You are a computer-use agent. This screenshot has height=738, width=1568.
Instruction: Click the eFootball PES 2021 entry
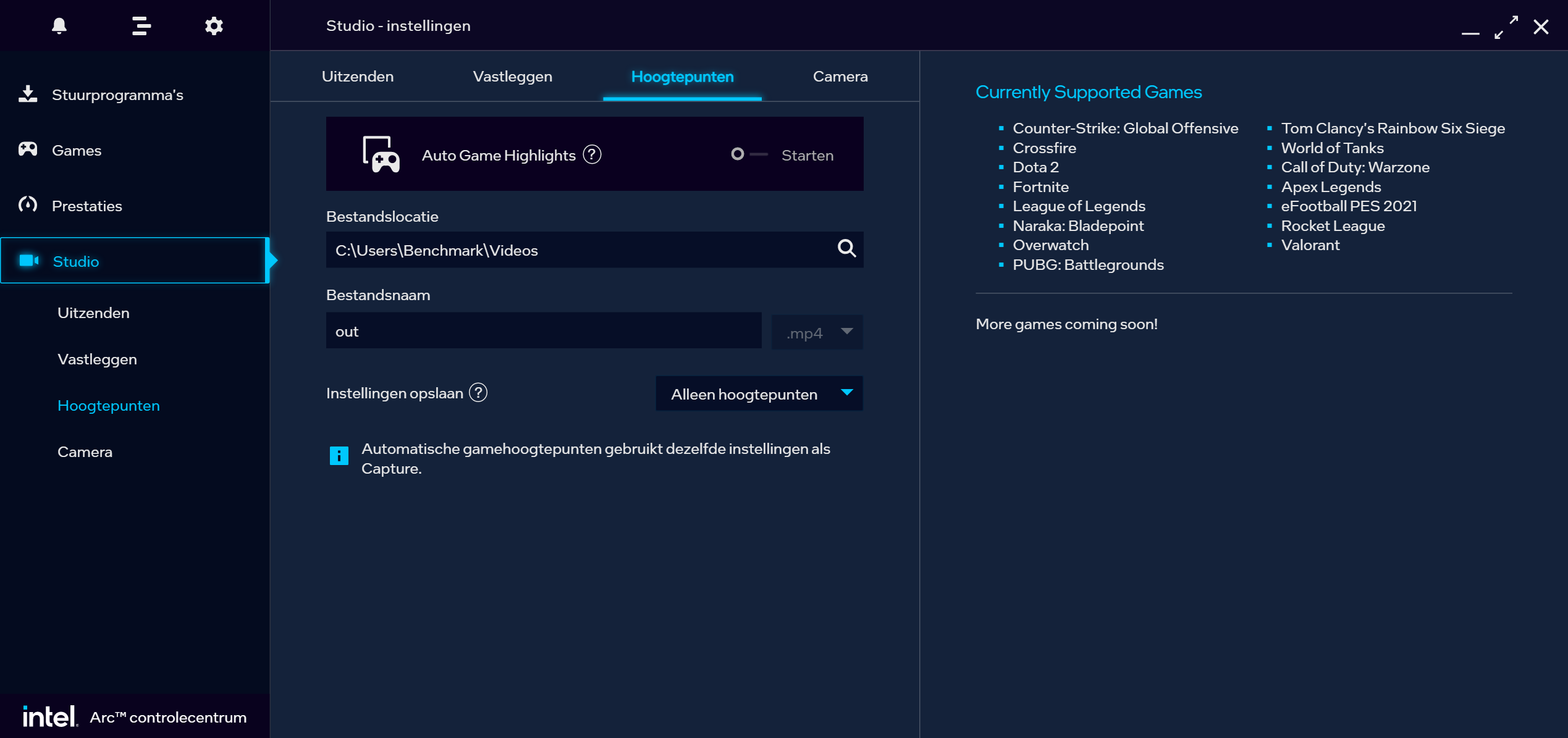click(1349, 206)
